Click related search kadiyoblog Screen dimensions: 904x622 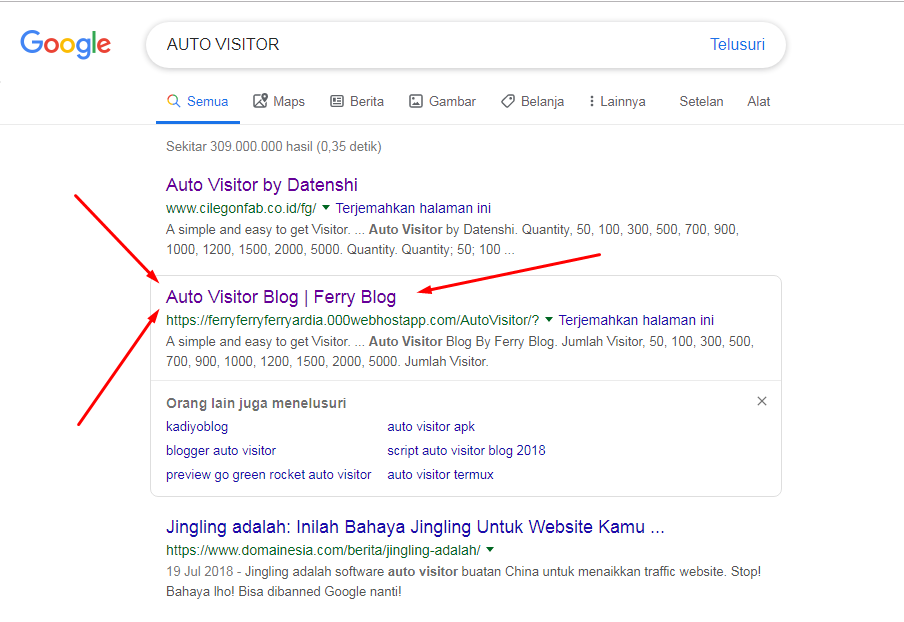197,427
